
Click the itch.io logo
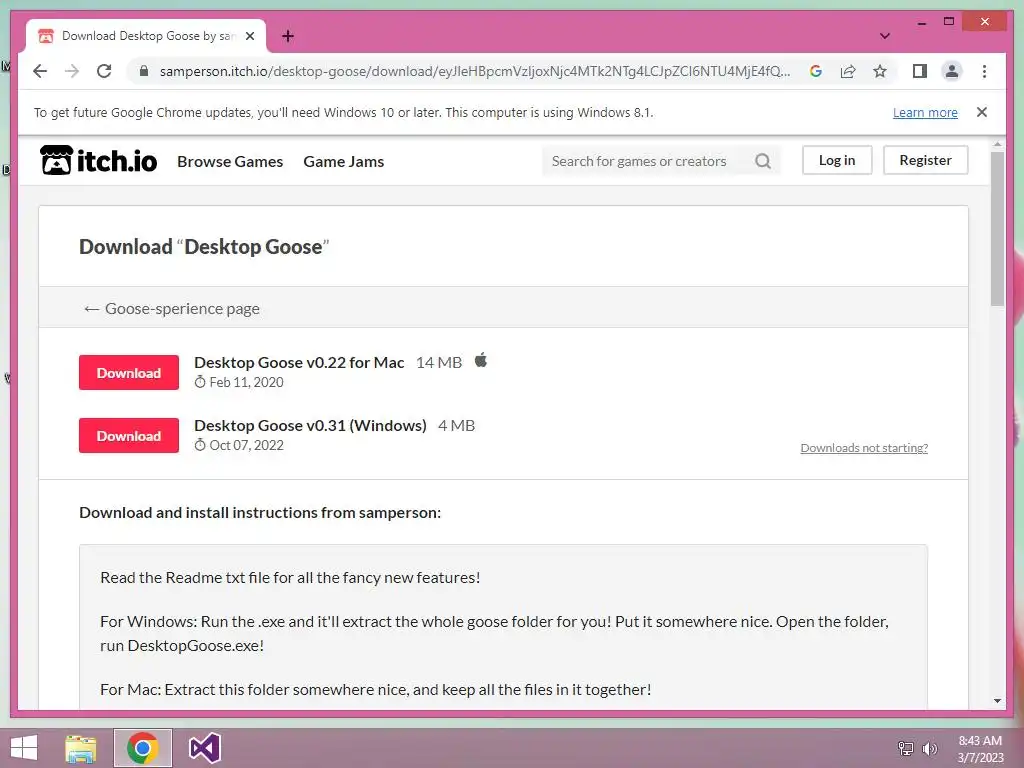click(99, 161)
